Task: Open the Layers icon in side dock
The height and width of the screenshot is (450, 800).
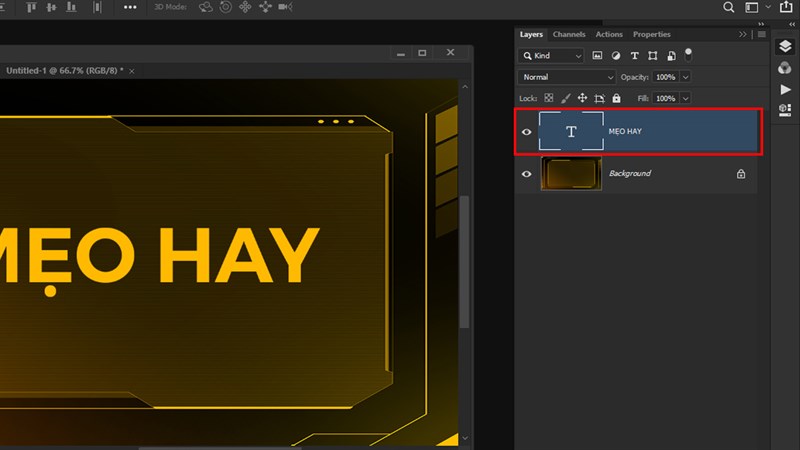Action: [x=785, y=46]
